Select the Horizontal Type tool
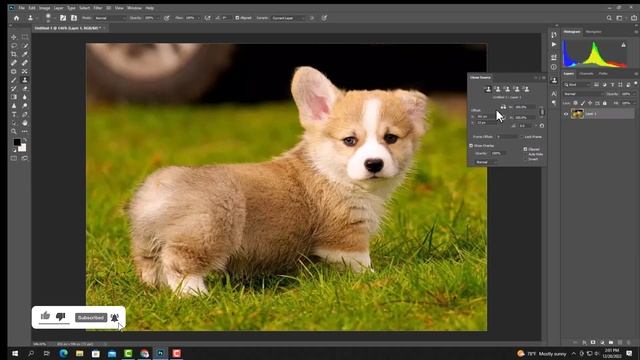The image size is (640, 360). pyautogui.click(x=14, y=114)
